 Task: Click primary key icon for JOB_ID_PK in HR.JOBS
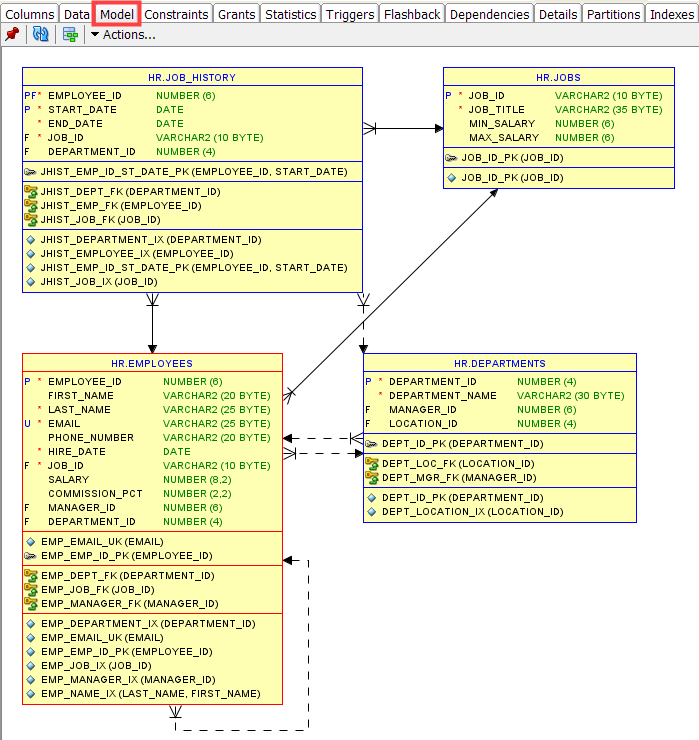(x=451, y=158)
